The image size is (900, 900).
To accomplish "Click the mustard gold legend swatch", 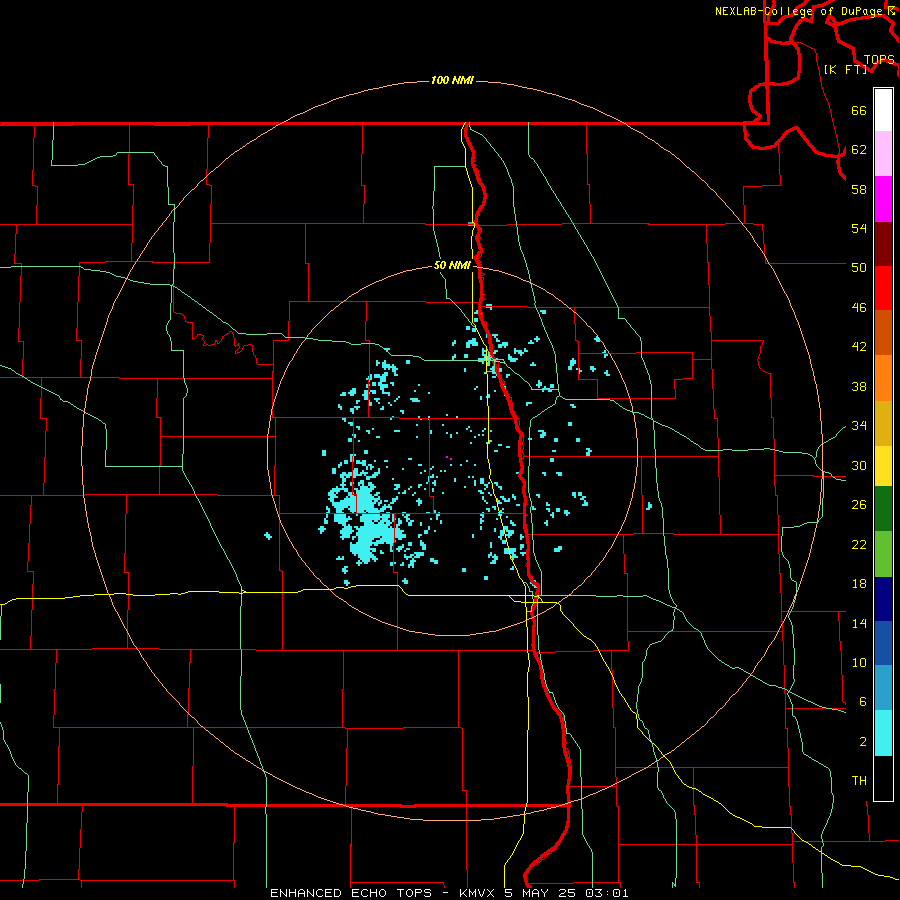I will [883, 424].
